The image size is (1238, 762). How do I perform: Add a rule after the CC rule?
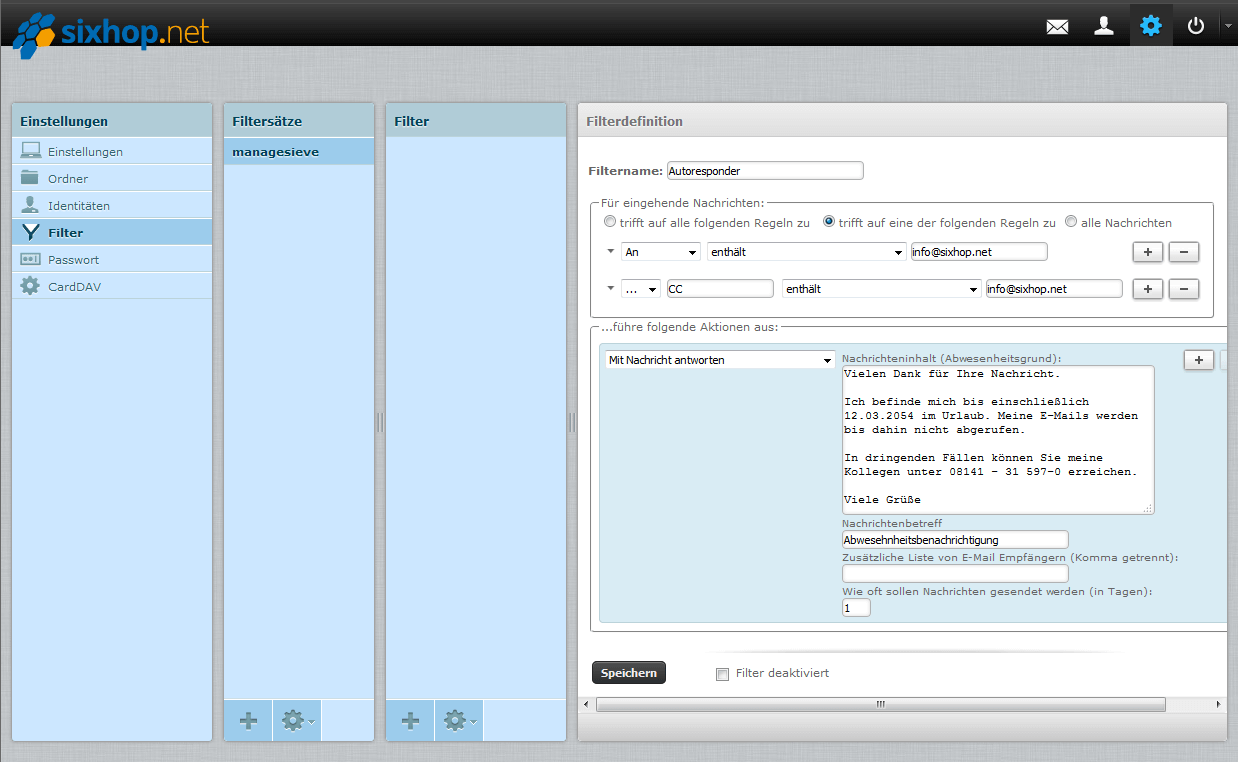tap(1147, 289)
